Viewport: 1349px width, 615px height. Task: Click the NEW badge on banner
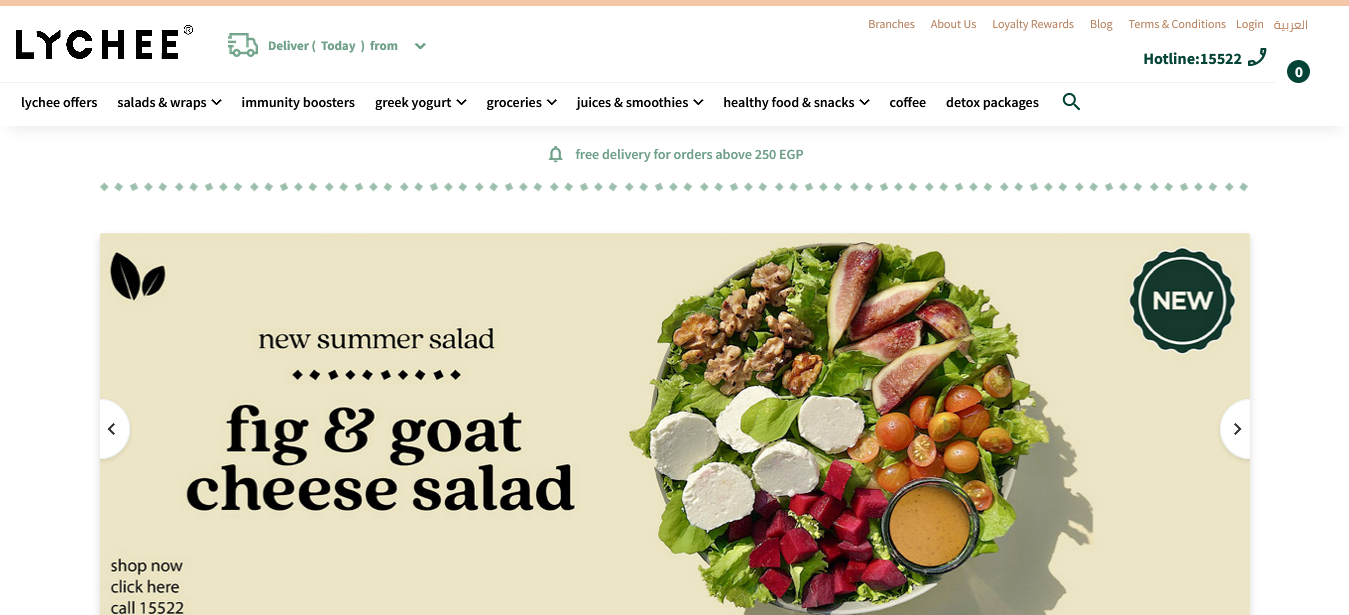1182,301
